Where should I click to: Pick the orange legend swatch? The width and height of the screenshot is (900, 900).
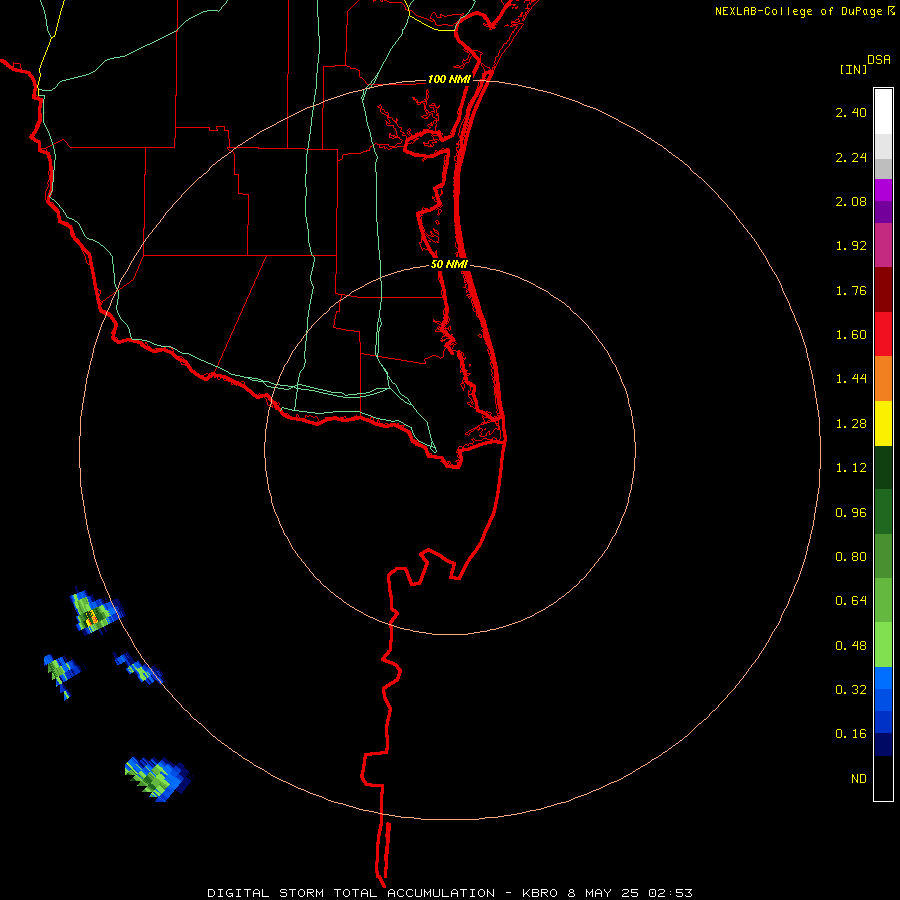tap(883, 379)
